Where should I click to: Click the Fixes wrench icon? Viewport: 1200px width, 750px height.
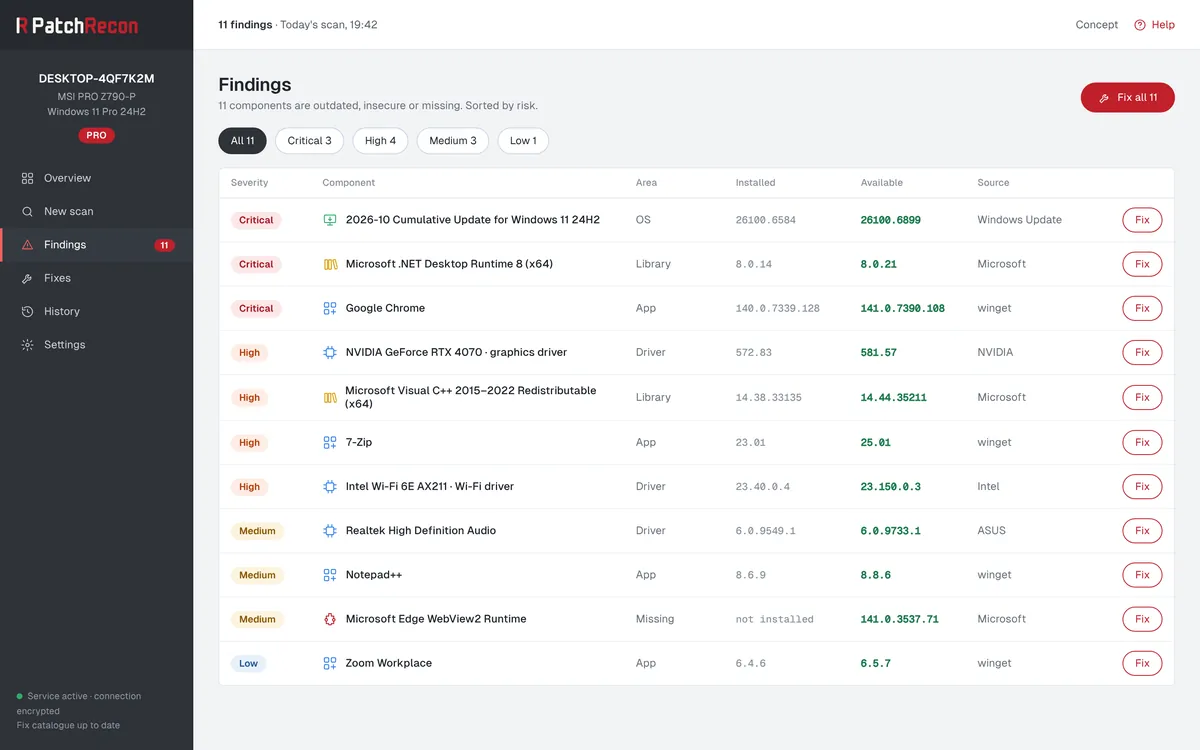[x=27, y=278]
